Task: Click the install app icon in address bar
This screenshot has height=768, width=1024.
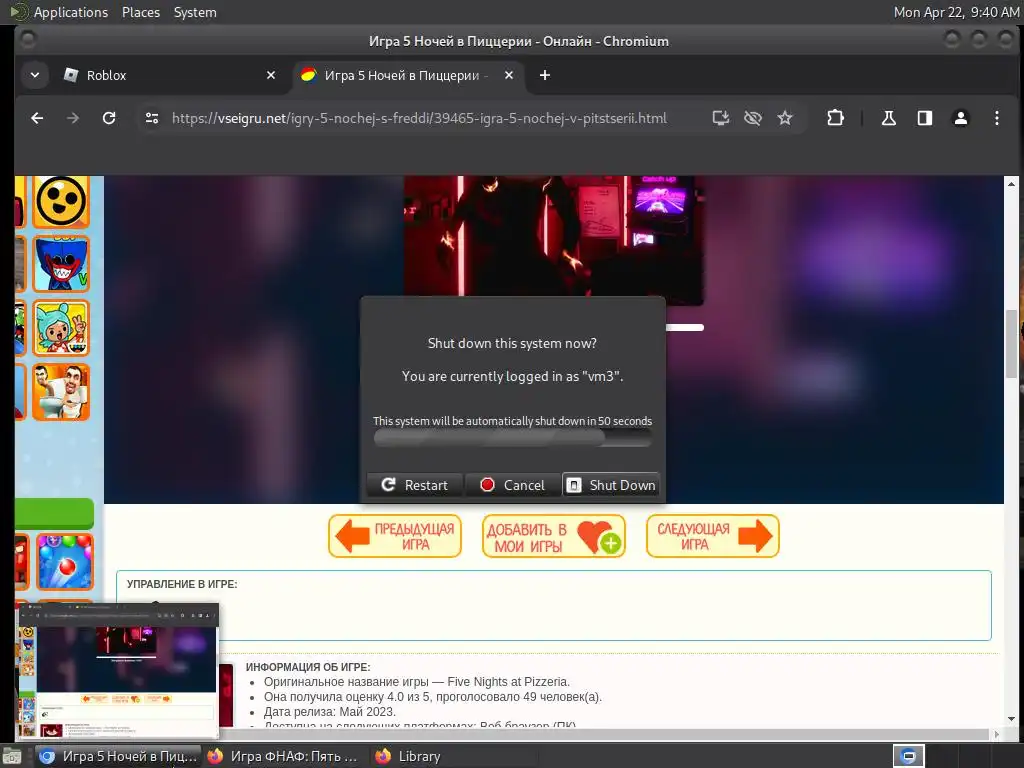Action: click(x=720, y=118)
